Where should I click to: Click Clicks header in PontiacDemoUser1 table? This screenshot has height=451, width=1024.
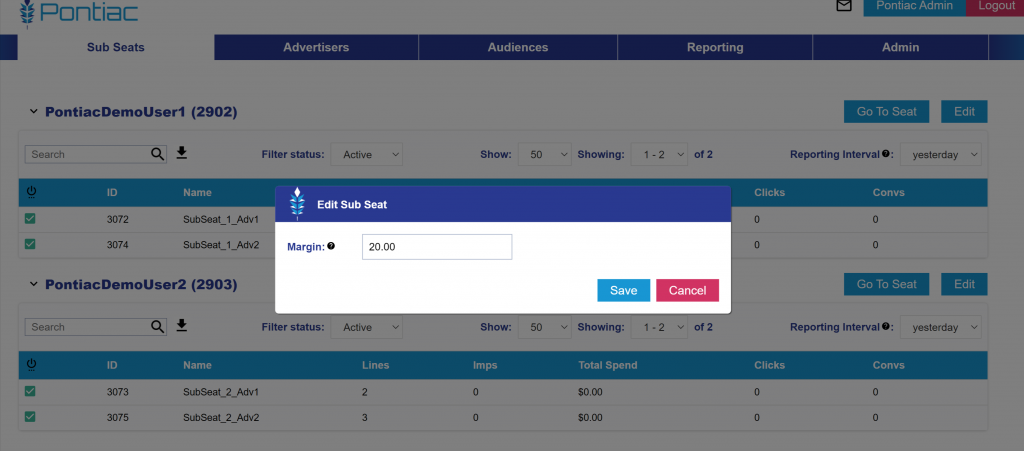[x=769, y=193]
